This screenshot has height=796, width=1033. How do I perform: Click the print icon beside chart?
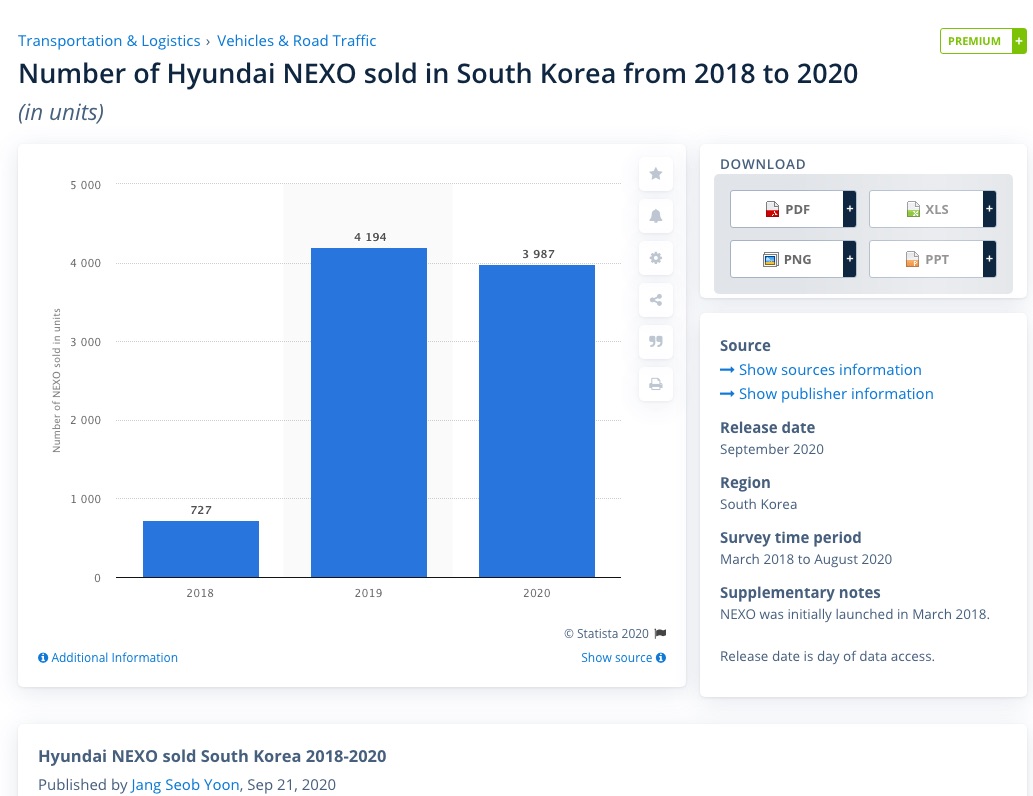pyautogui.click(x=656, y=384)
